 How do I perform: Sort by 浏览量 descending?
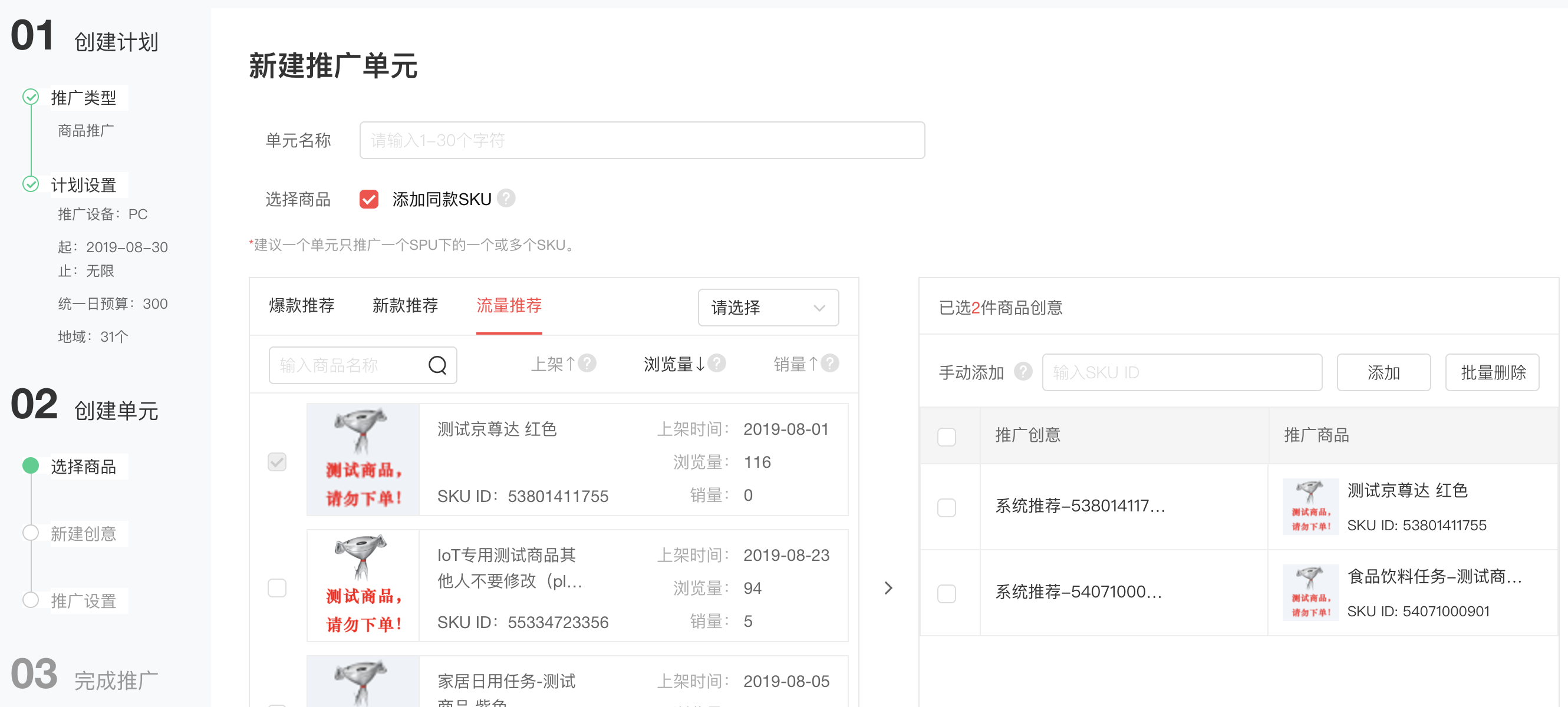(x=674, y=364)
